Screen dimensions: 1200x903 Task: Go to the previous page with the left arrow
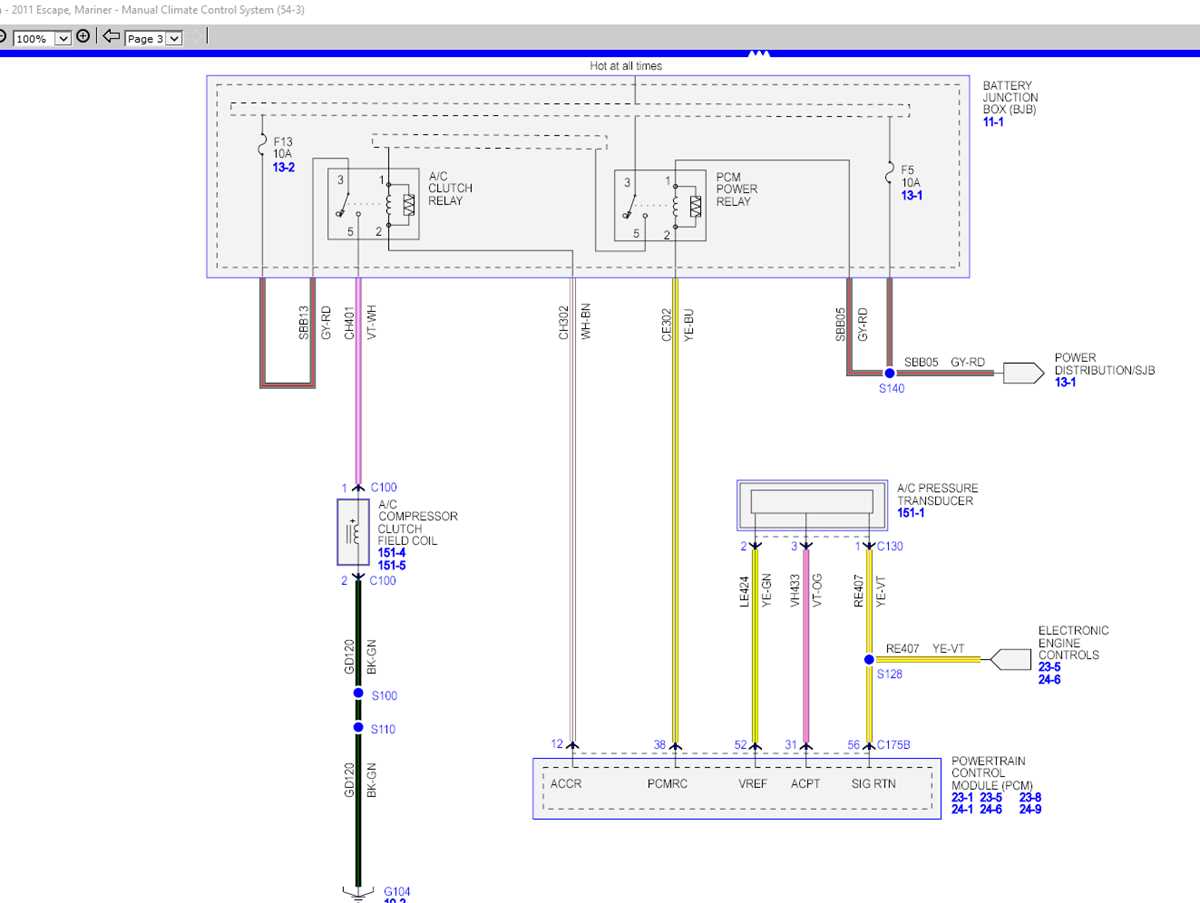[x=111, y=37]
